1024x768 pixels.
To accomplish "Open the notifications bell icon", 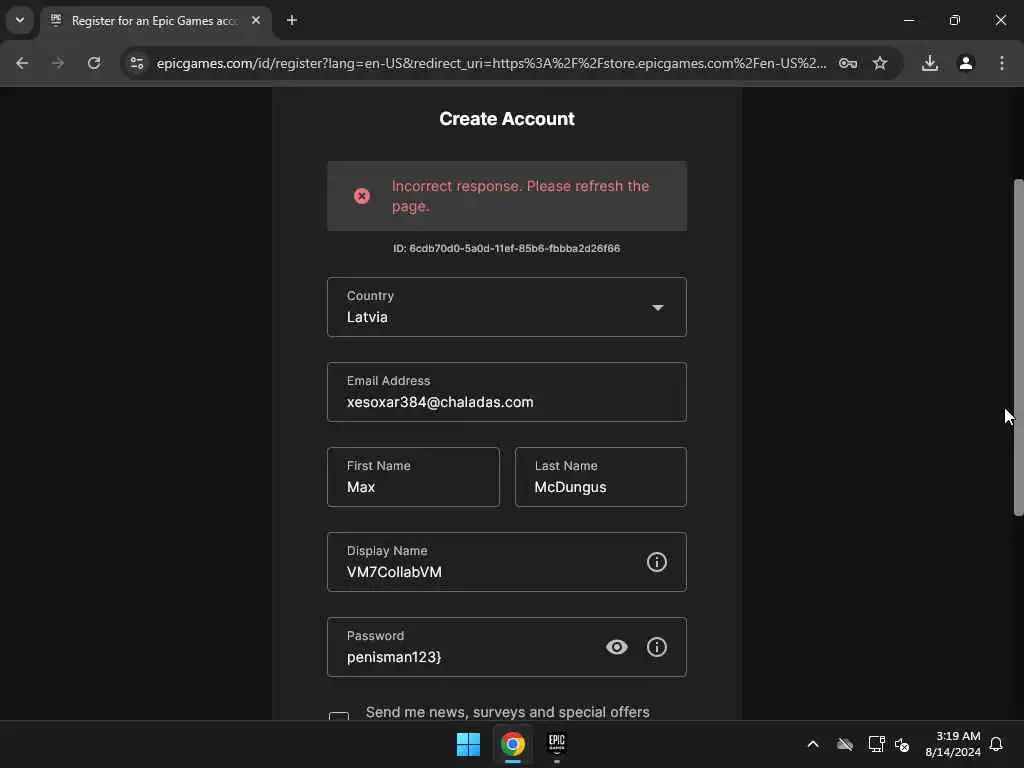I will tap(996, 744).
